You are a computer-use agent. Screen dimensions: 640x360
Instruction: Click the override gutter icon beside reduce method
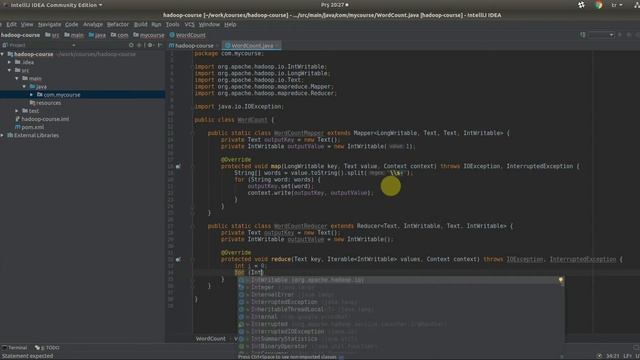tap(178, 259)
